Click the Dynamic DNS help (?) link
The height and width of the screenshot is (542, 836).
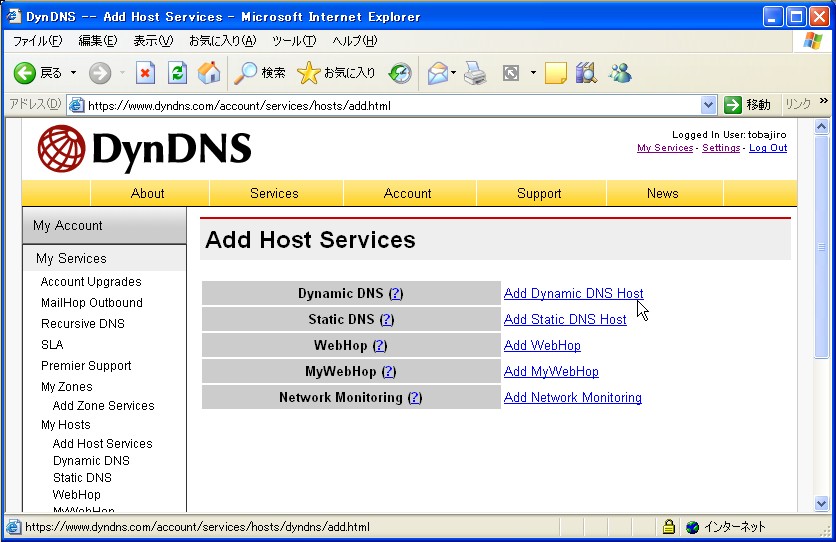(396, 294)
